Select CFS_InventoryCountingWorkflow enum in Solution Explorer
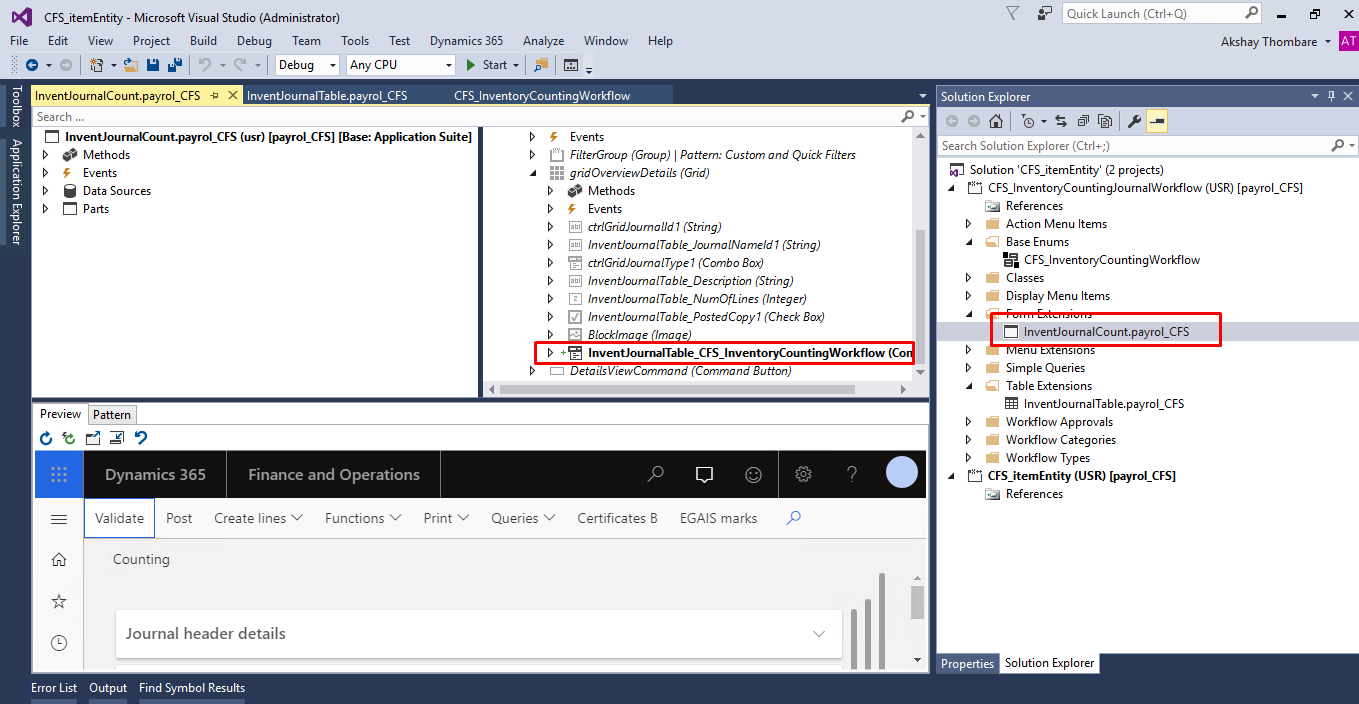The width and height of the screenshot is (1359, 704). 1111,260
